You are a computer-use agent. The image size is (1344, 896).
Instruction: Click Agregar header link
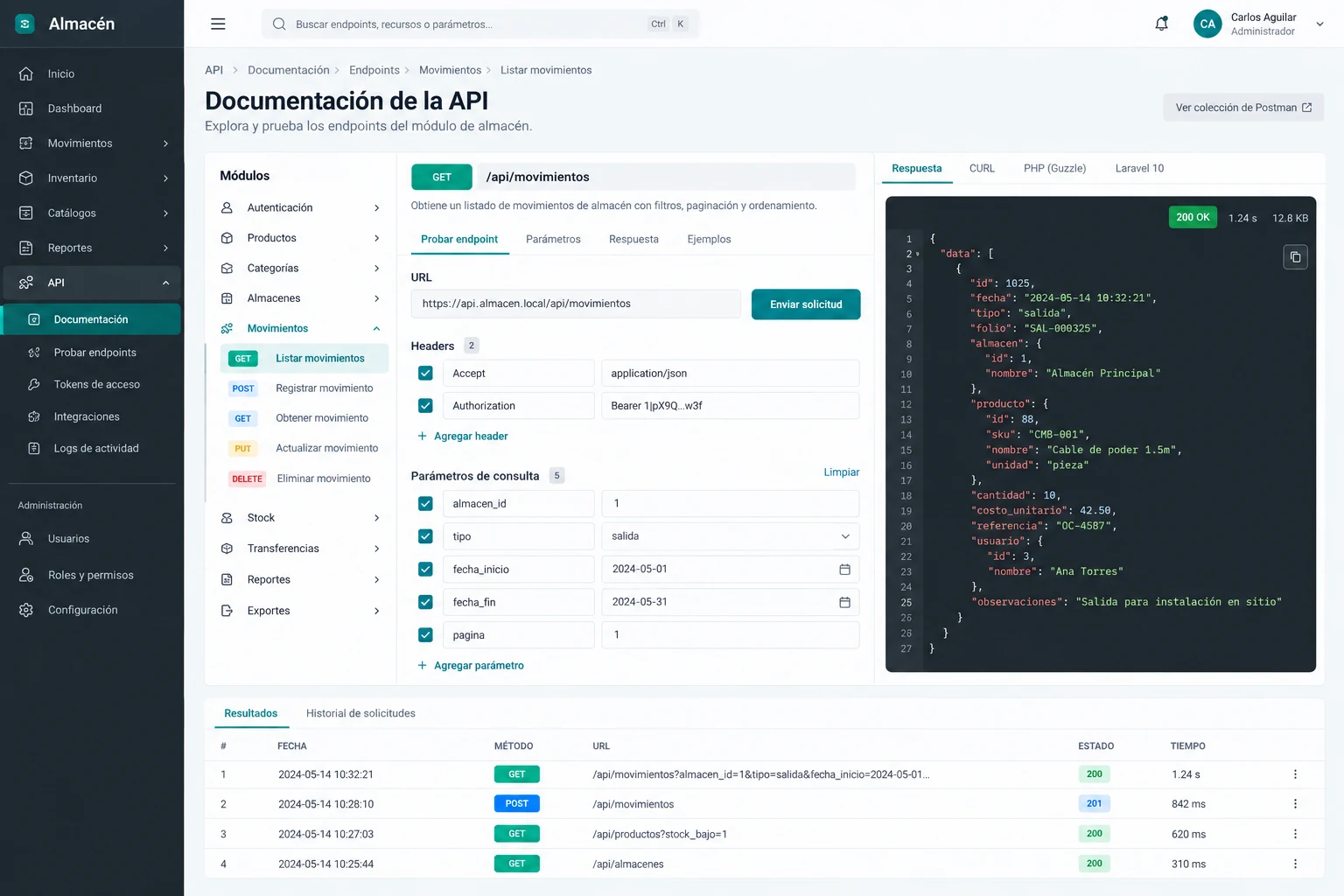click(463, 437)
